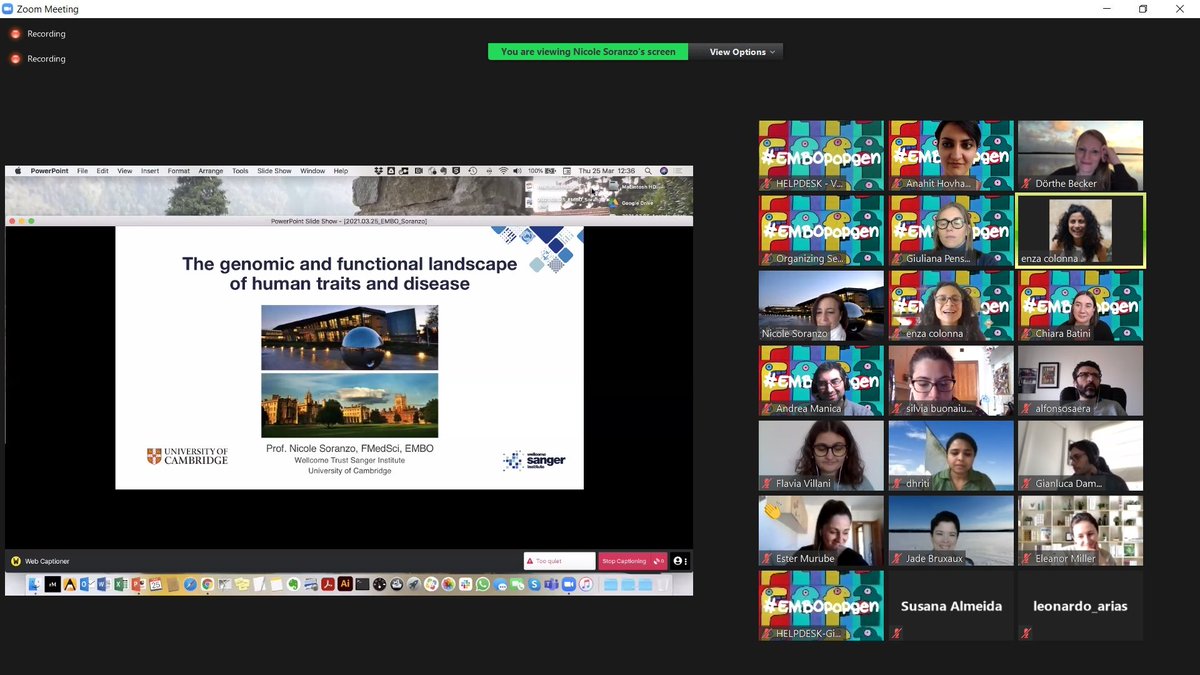Select Chiara Batini's video tile
This screenshot has width=1200, height=675.
pos(1080,305)
